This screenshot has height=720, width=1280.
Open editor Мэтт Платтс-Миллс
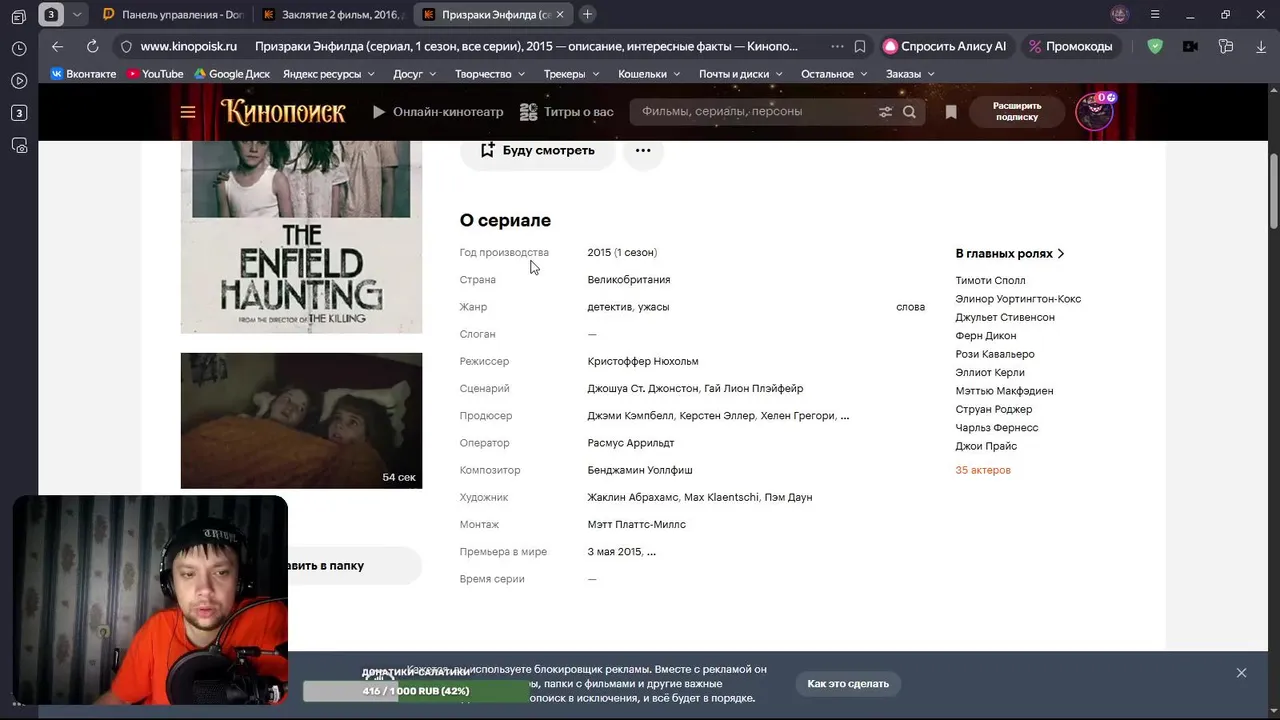point(636,525)
